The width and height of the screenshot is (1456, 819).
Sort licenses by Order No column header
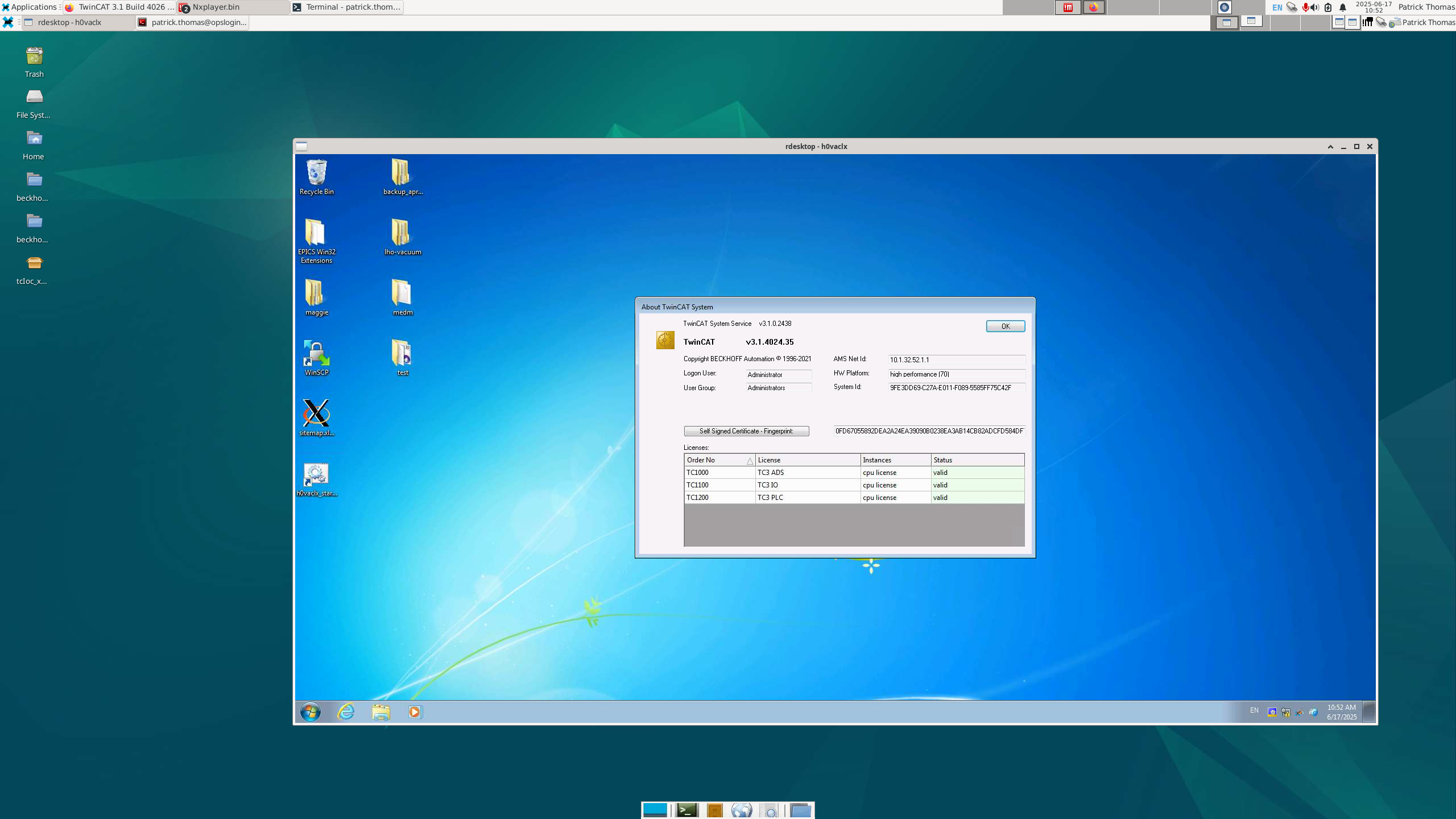click(x=719, y=460)
